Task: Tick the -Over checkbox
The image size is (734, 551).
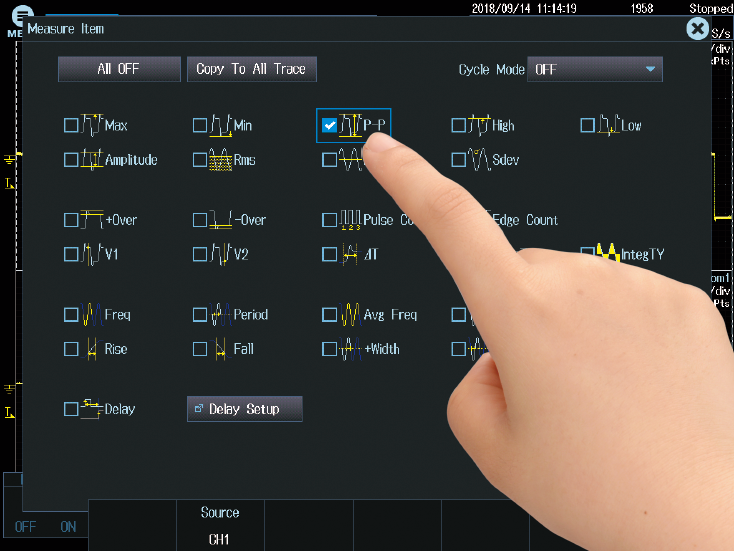Action: coord(200,220)
